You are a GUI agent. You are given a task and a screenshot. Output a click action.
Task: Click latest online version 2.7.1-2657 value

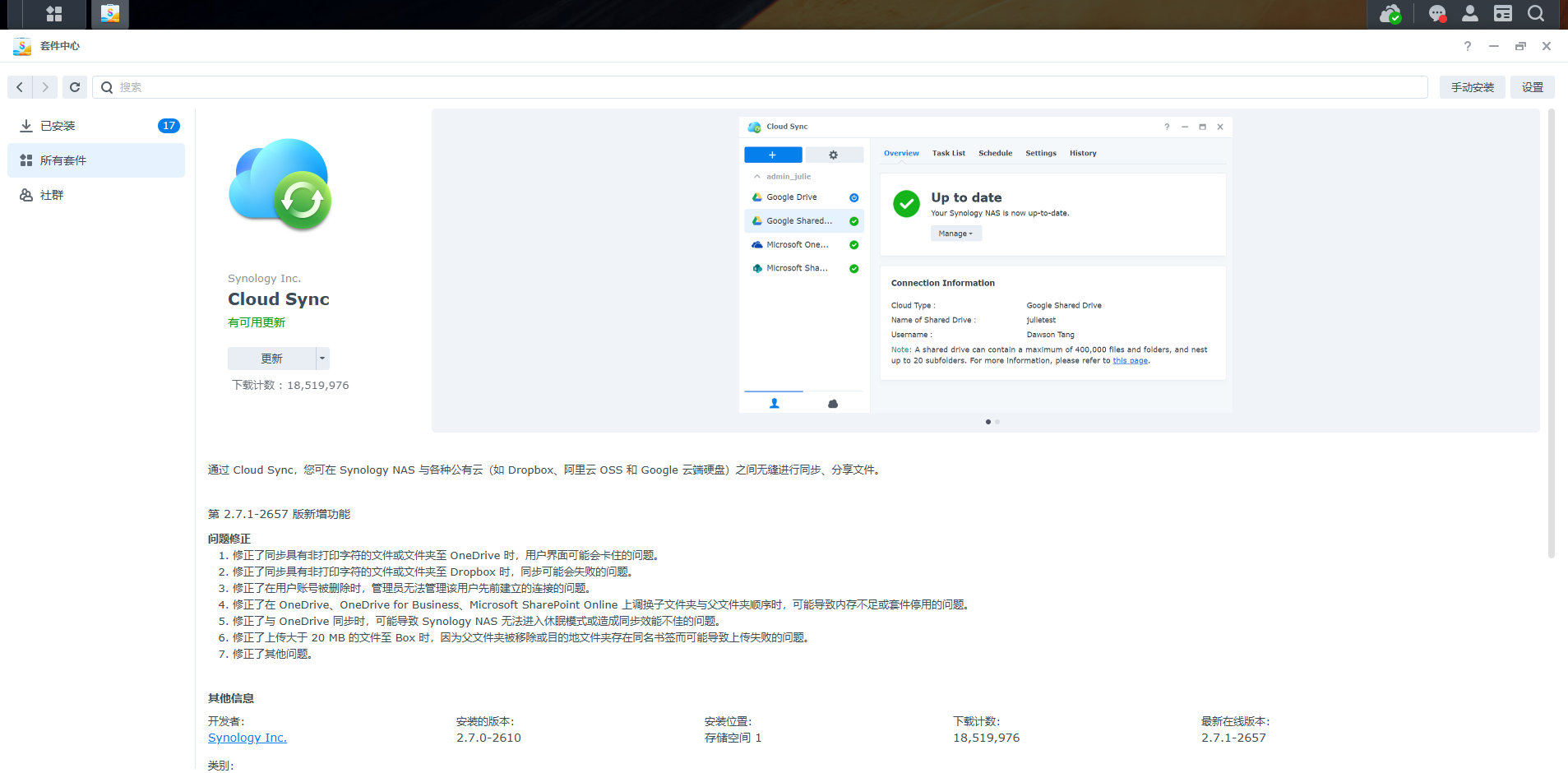[1233, 738]
